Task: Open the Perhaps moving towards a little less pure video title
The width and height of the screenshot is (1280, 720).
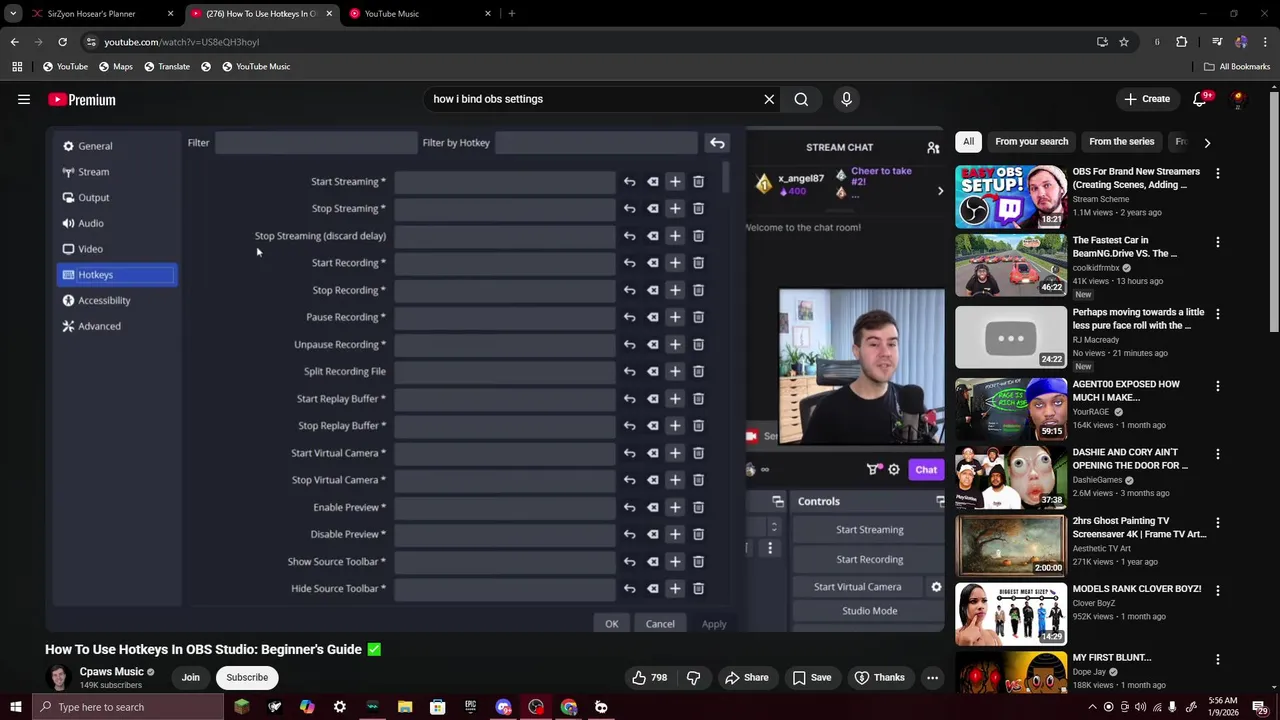Action: (1138, 319)
